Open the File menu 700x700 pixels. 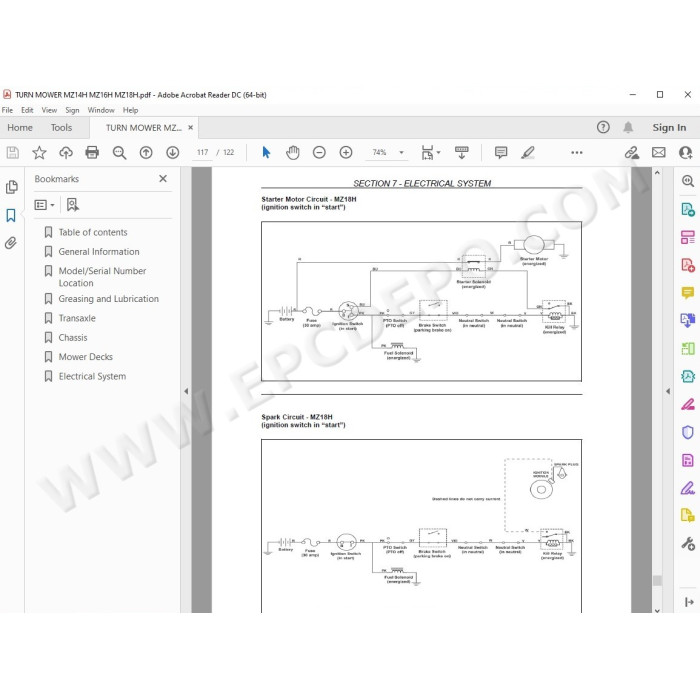7,110
